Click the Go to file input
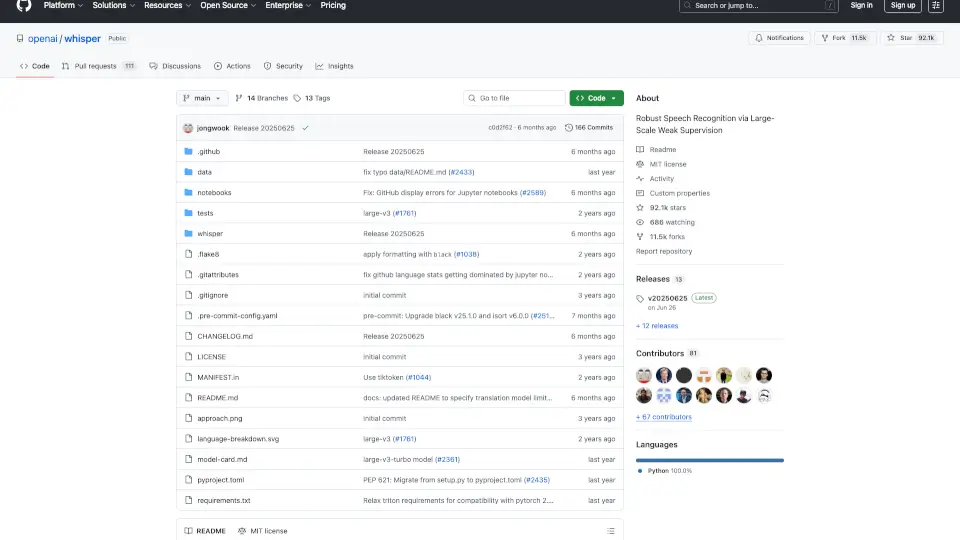 click(515, 98)
